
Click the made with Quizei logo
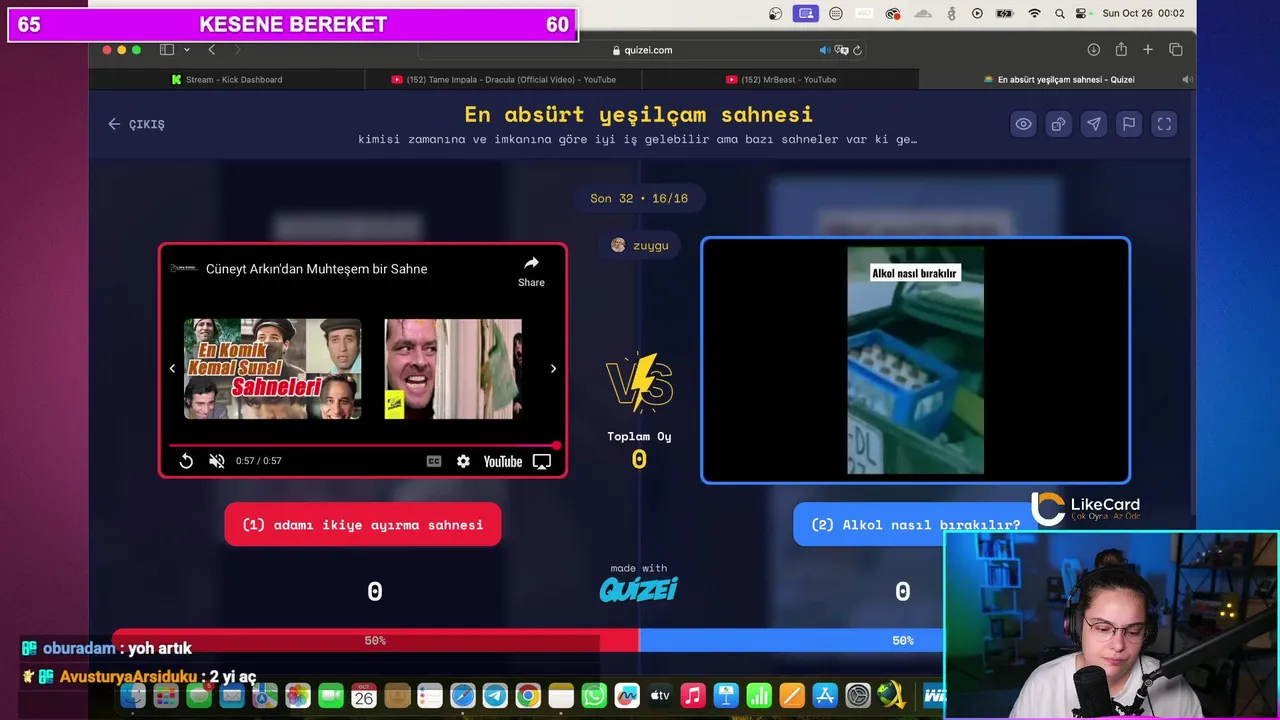pos(639,583)
